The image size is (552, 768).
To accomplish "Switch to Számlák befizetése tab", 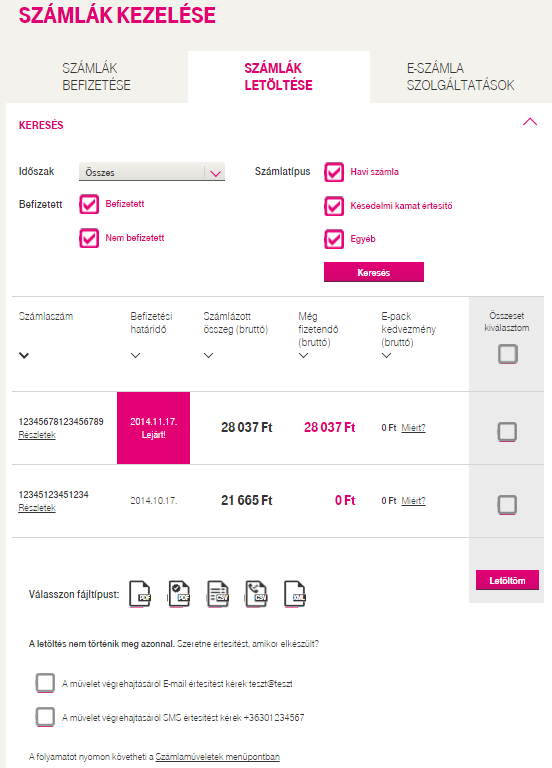I will (x=96, y=77).
